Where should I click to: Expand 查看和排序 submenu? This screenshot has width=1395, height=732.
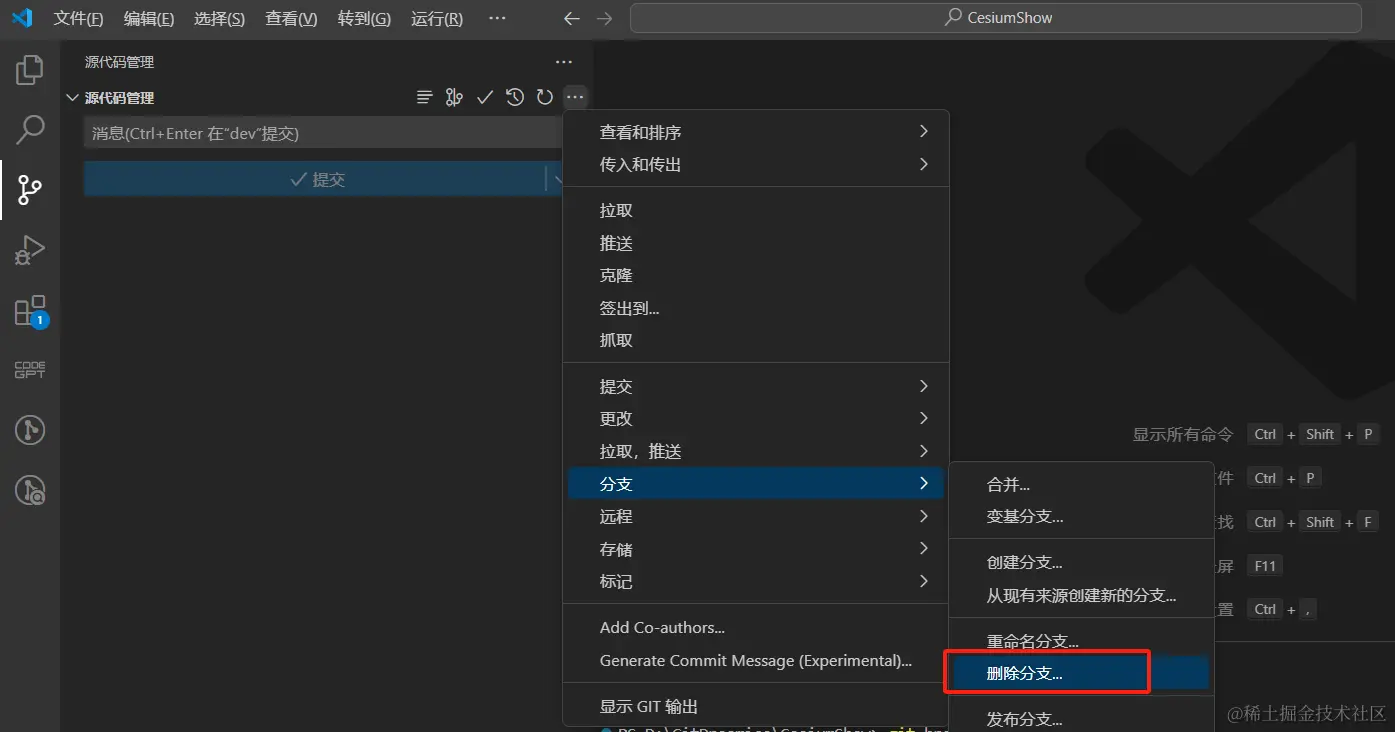tap(756, 132)
